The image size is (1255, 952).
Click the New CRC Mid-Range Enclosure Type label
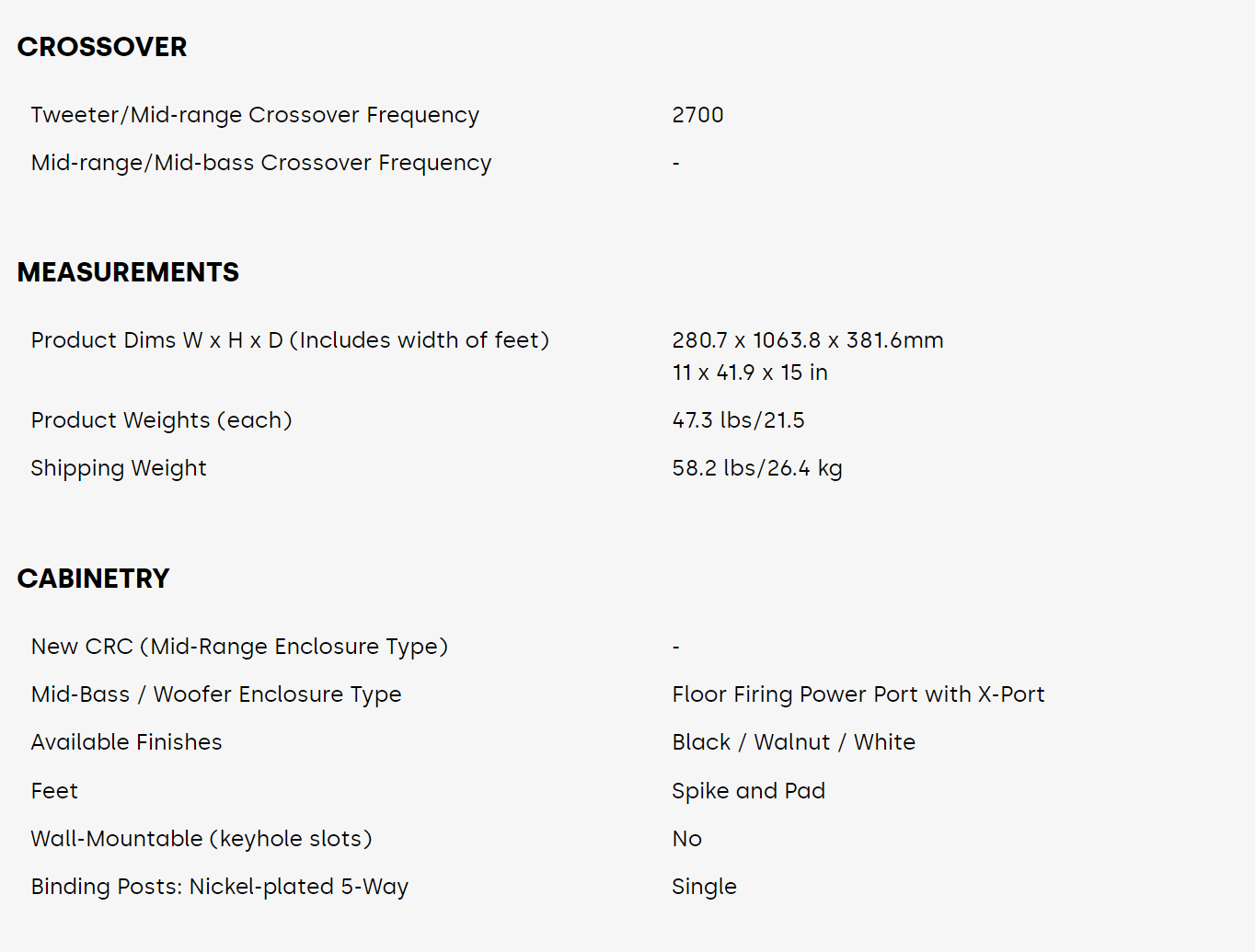[239, 647]
